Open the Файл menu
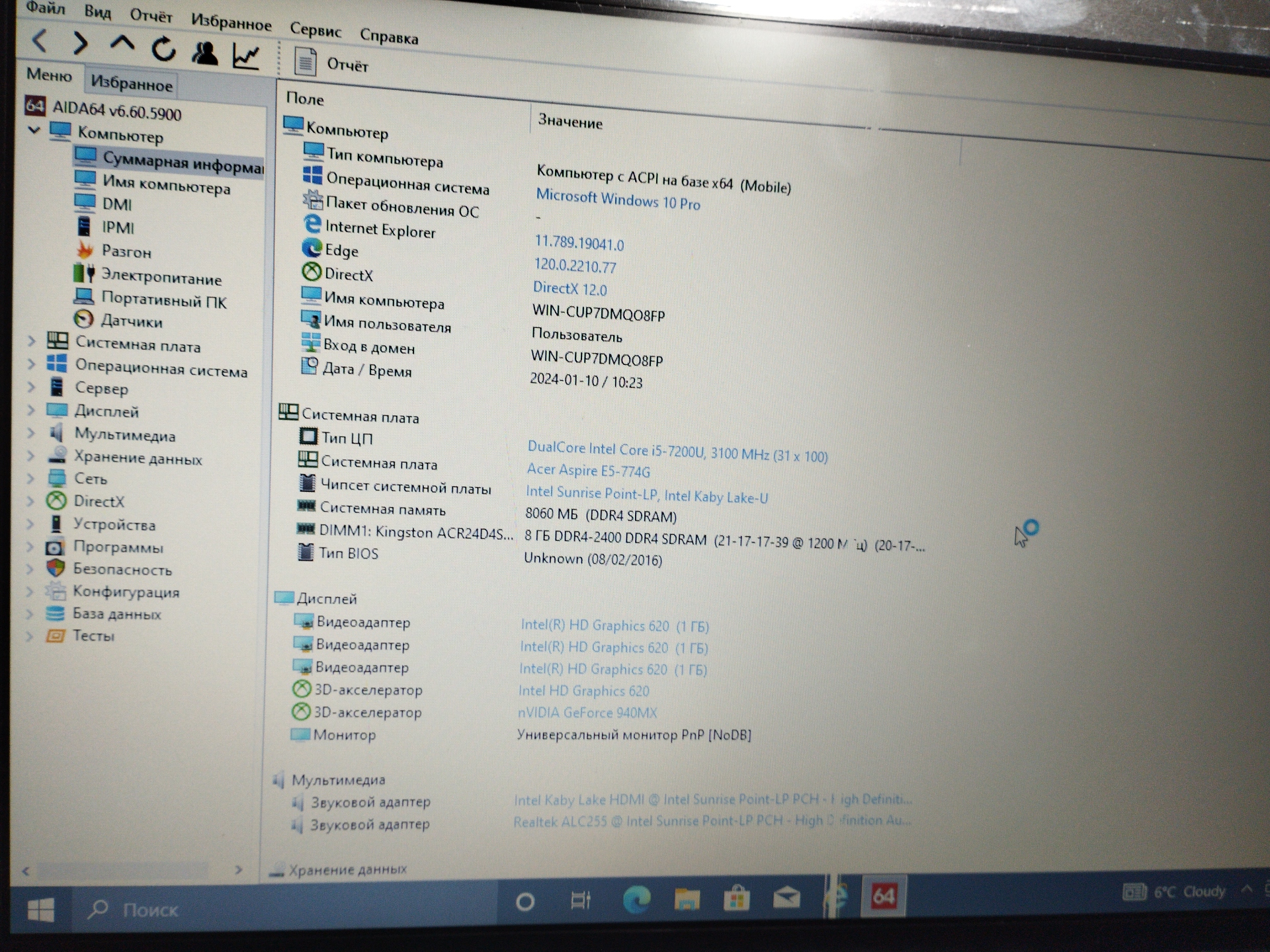1270x952 pixels. (x=45, y=8)
